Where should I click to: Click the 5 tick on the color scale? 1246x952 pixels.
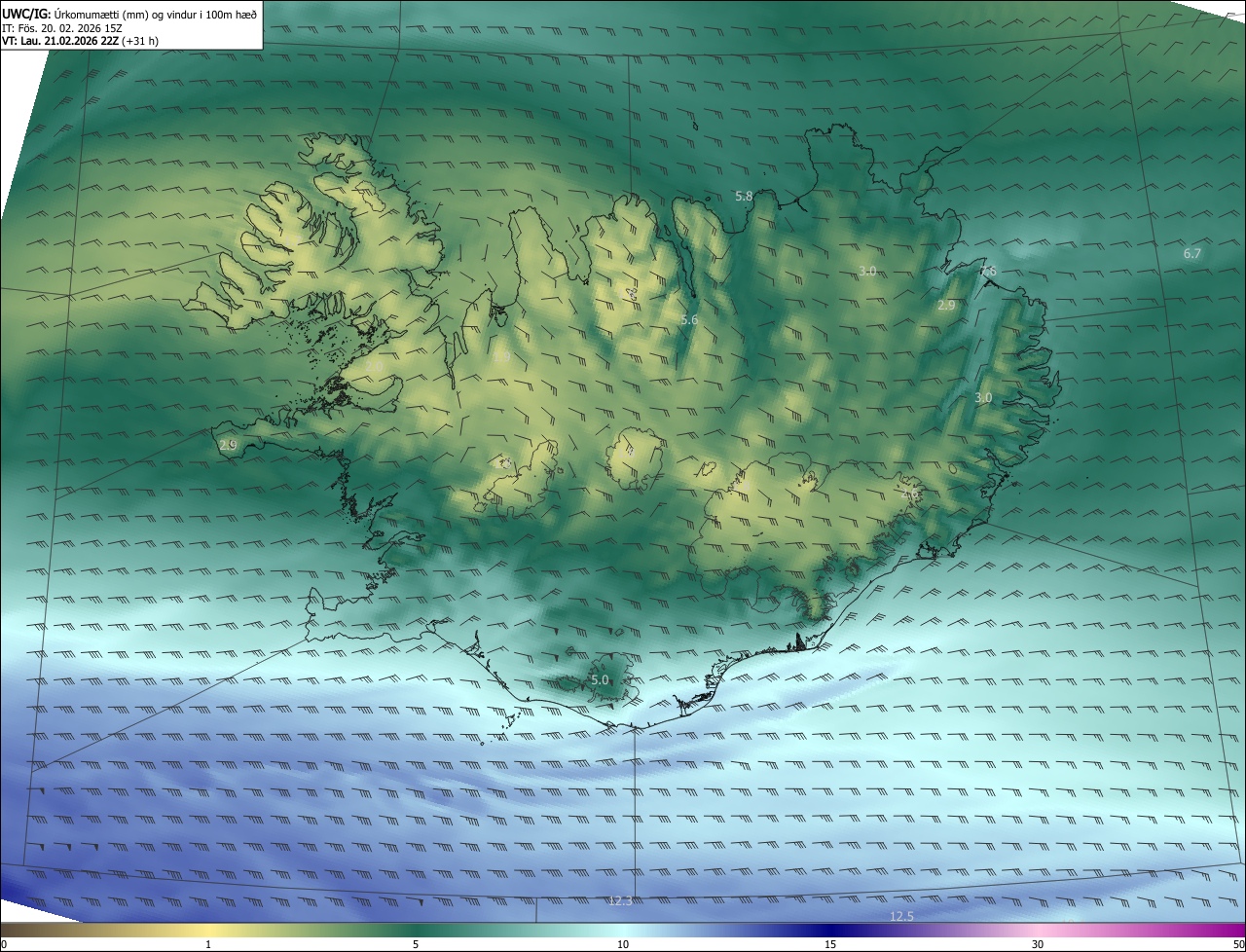coord(416,944)
